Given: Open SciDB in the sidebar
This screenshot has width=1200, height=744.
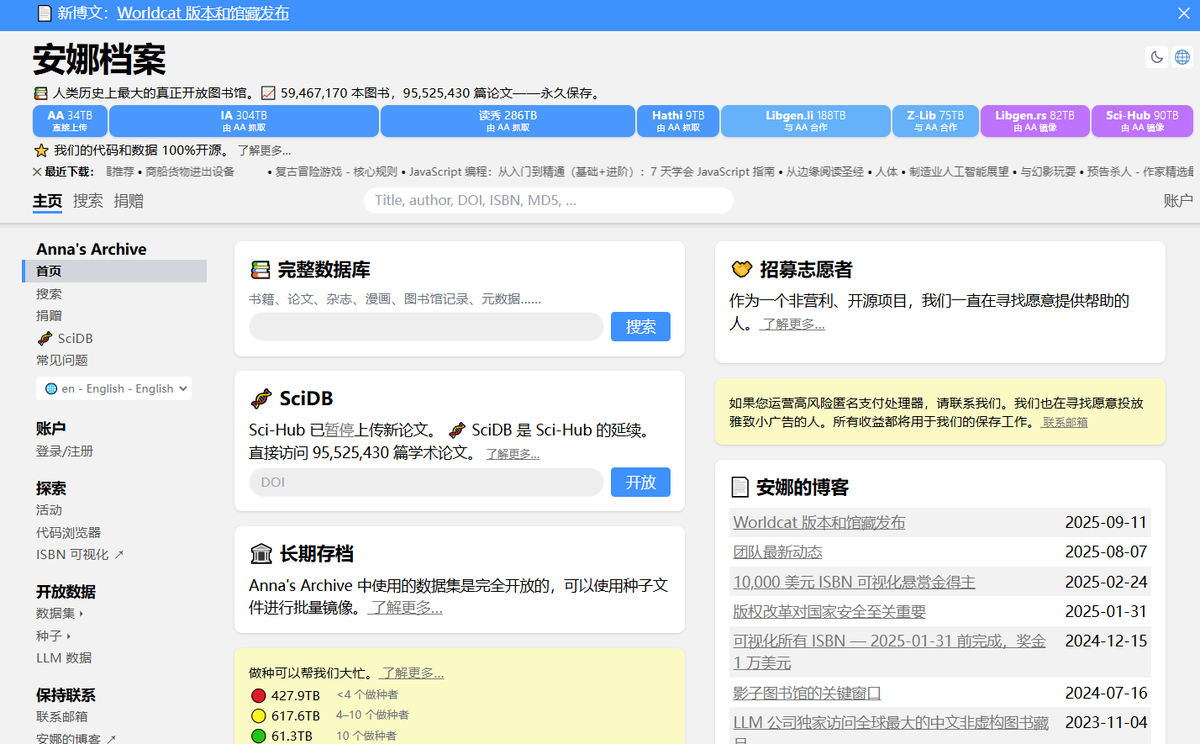Looking at the screenshot, I should 65,338.
